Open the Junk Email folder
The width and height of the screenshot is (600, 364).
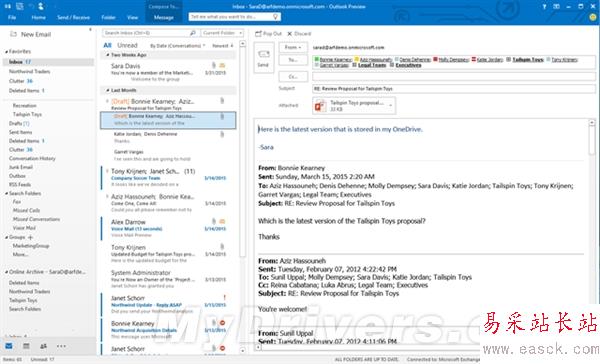(21, 167)
